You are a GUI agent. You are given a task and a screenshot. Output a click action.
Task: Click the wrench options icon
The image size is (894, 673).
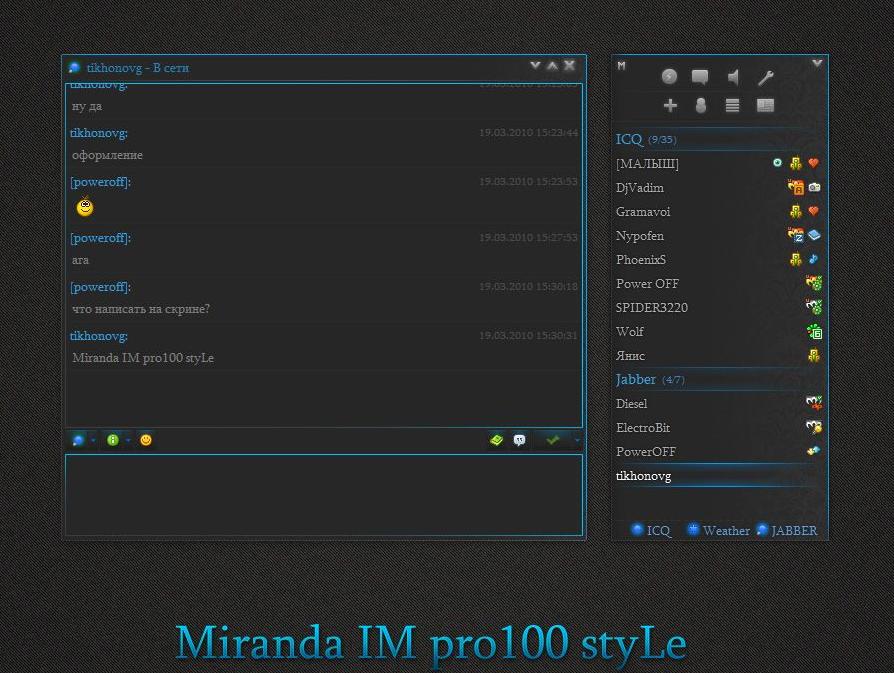pos(765,77)
